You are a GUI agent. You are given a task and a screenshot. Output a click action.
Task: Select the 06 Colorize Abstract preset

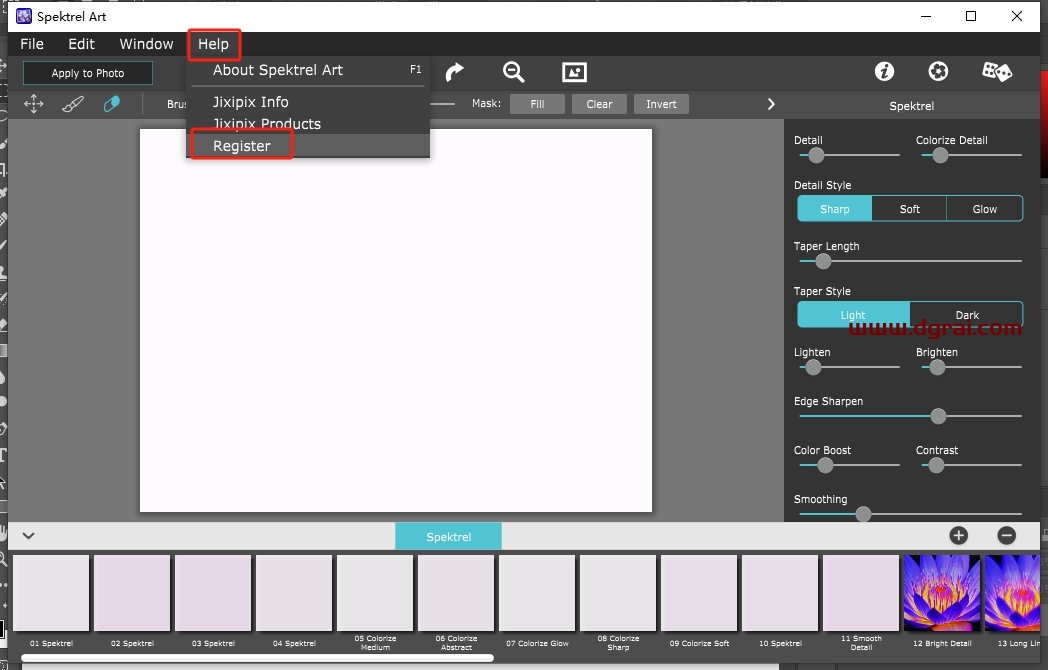click(x=456, y=593)
